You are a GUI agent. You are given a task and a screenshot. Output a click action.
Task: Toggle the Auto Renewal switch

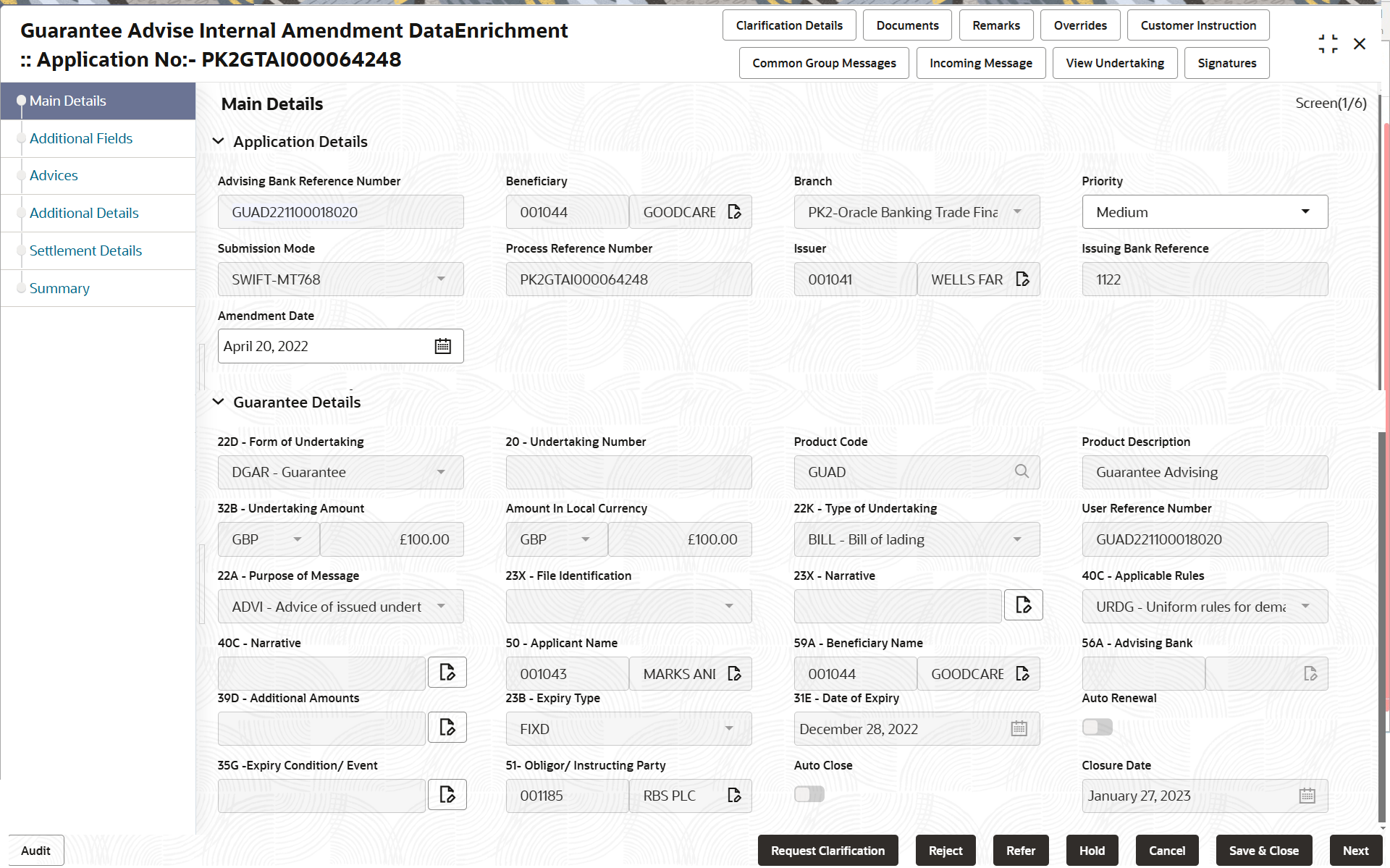click(1097, 727)
